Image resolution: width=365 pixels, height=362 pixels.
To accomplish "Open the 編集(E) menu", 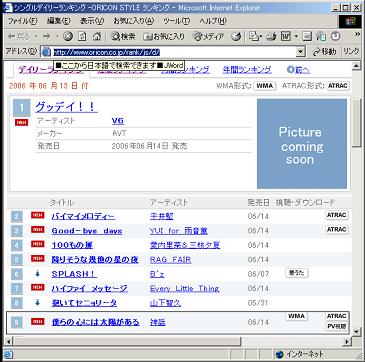I will (x=59, y=21).
